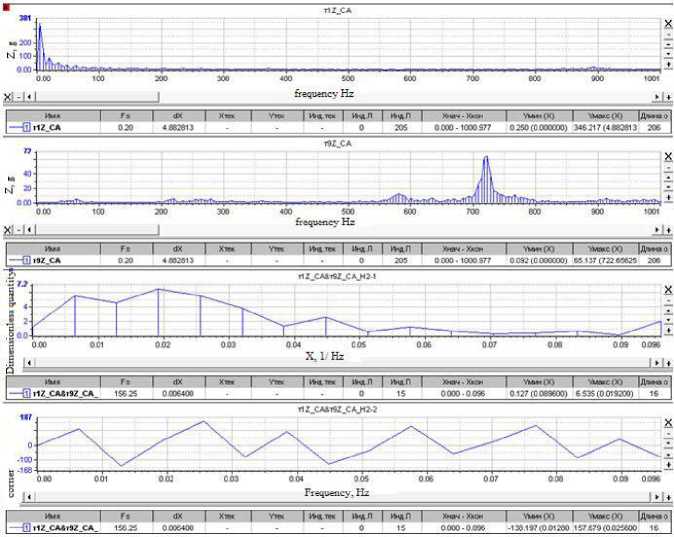Viewport: 674px width, 537px height.
Task: Click the 0.006400 dX value in the third table
Action: pyautogui.click(x=179, y=393)
